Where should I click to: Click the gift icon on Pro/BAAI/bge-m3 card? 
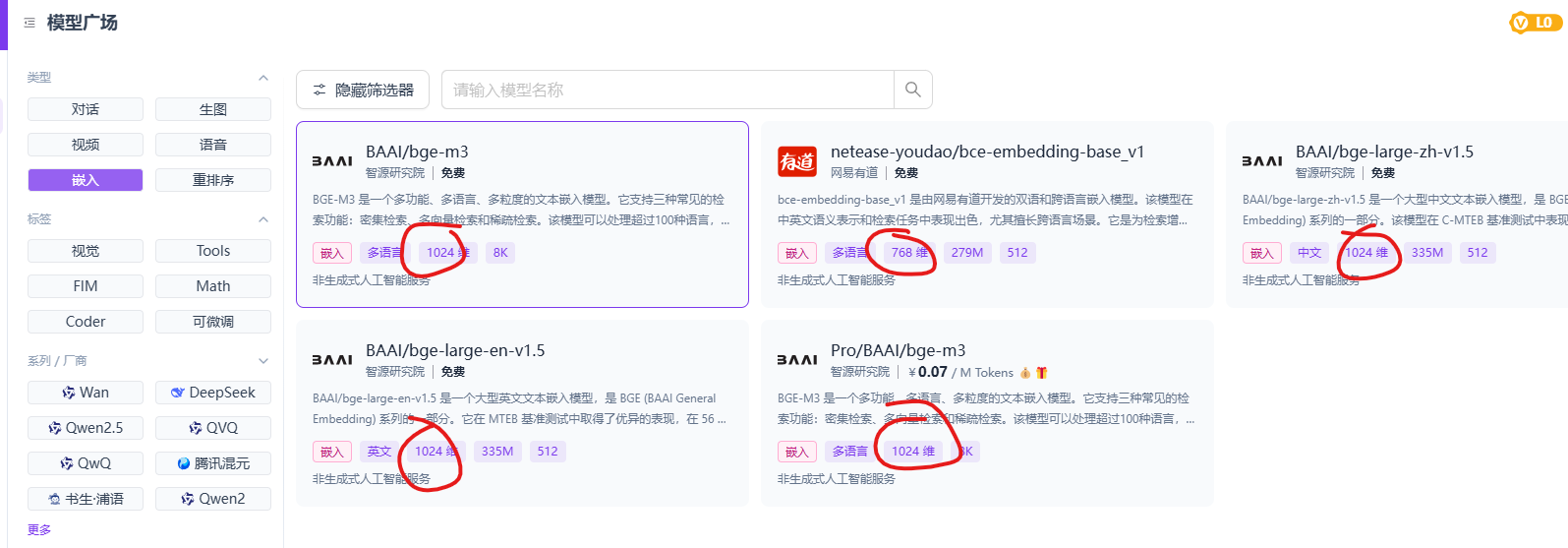[1041, 373]
